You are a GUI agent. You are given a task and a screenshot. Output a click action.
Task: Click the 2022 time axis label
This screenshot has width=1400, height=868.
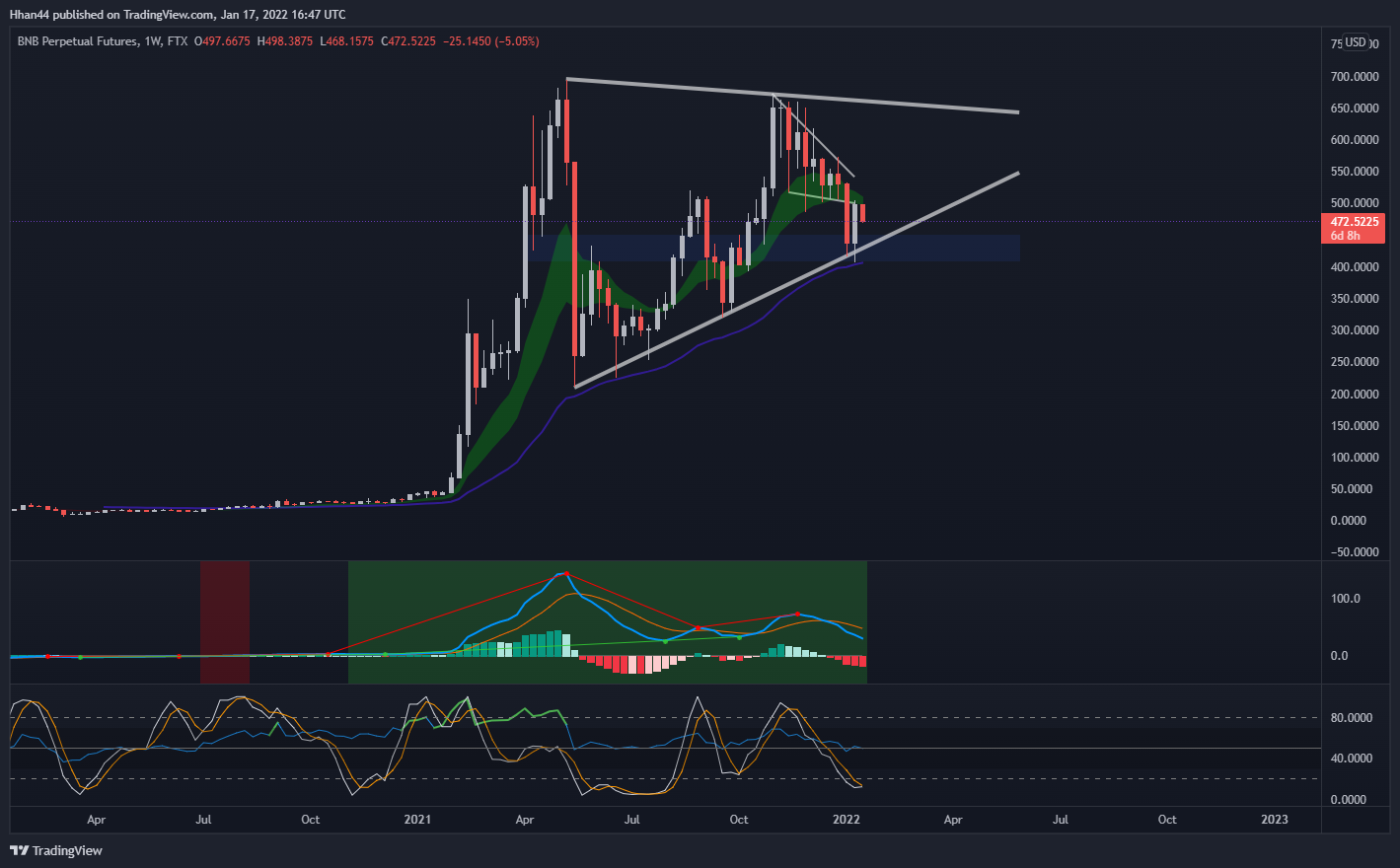pos(847,820)
